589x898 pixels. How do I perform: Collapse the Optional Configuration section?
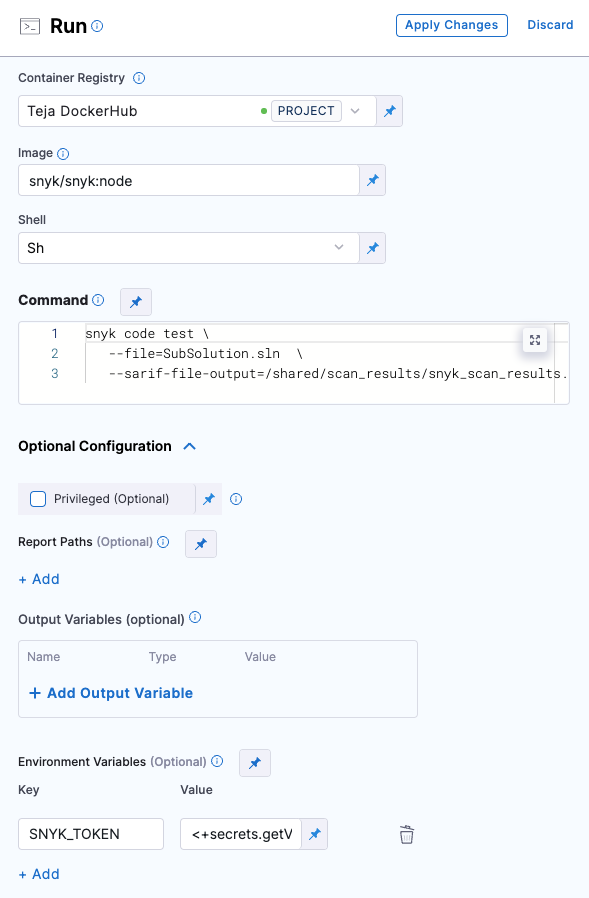(190, 446)
